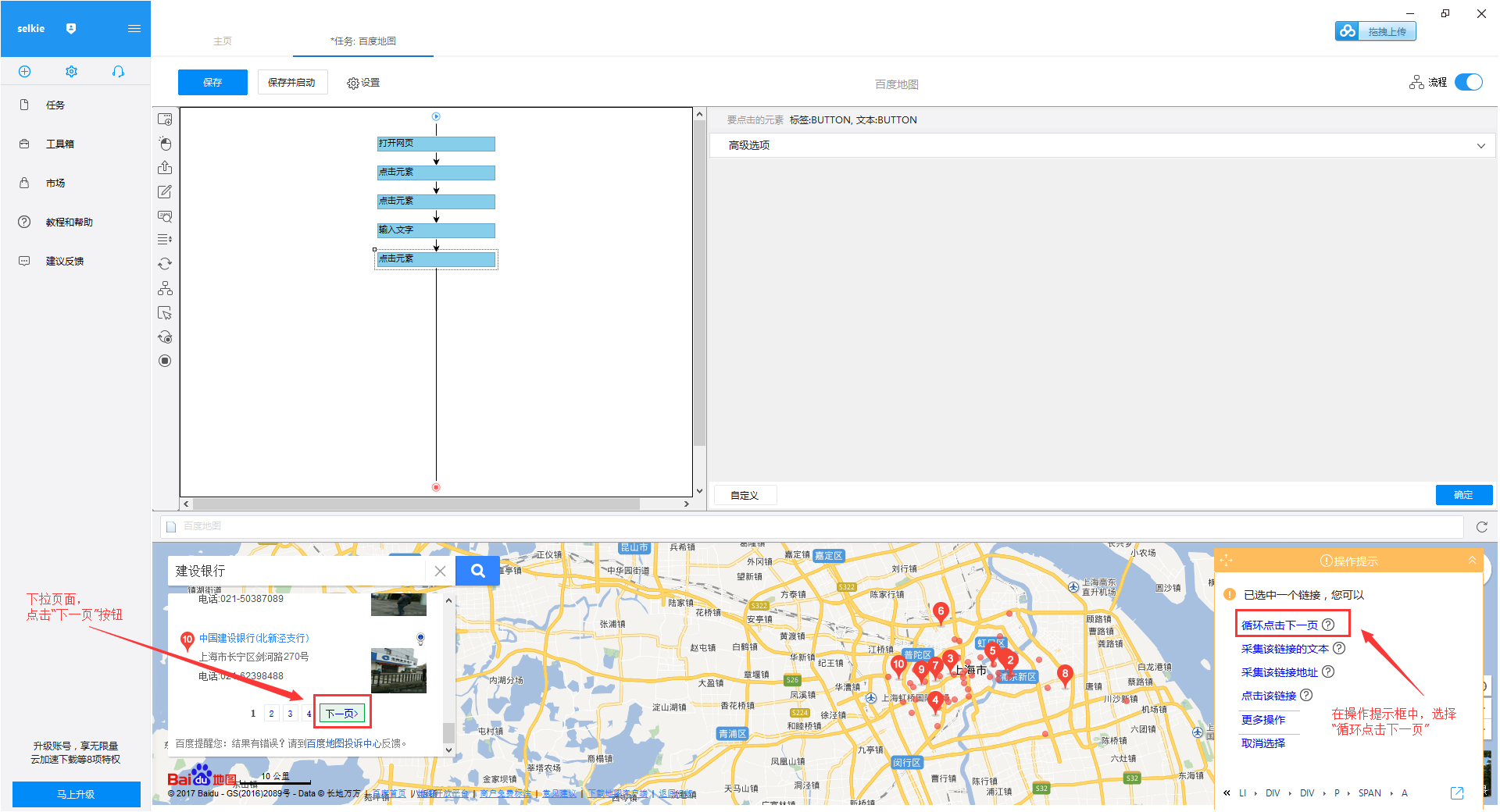Click the bank photo thumbnail for result 10

point(398,669)
